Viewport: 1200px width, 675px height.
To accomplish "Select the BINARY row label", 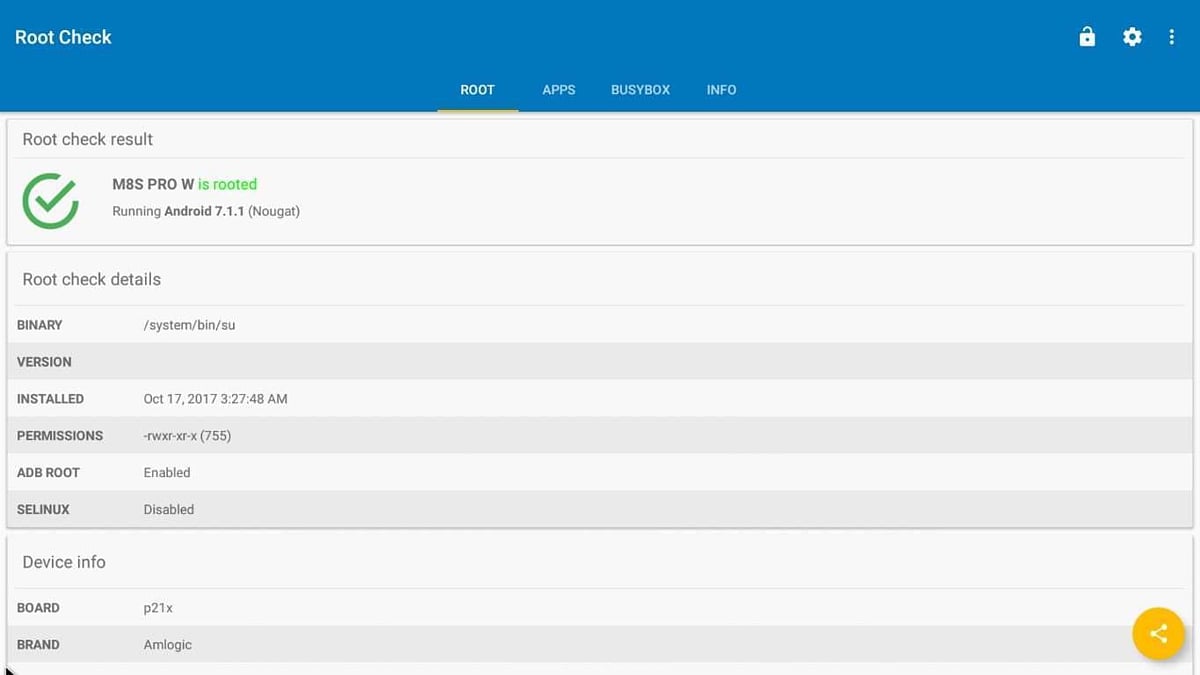I will pos(40,325).
